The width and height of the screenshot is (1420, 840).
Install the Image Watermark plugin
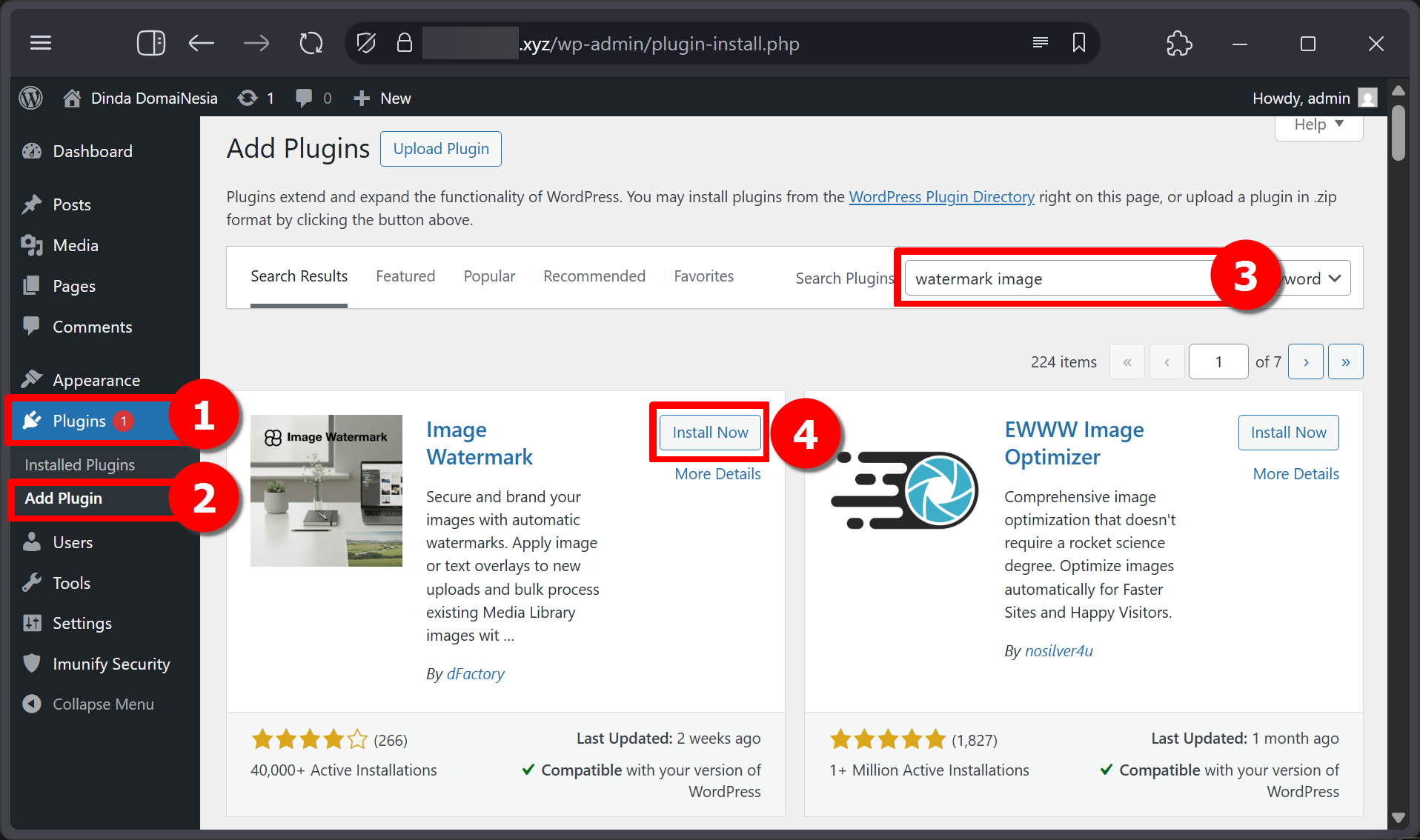pos(710,433)
